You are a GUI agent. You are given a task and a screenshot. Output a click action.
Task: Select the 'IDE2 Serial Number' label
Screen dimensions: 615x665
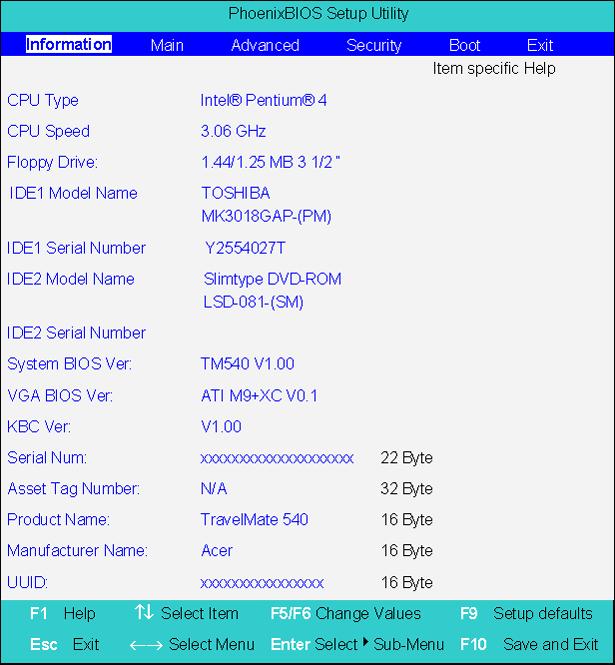76,332
